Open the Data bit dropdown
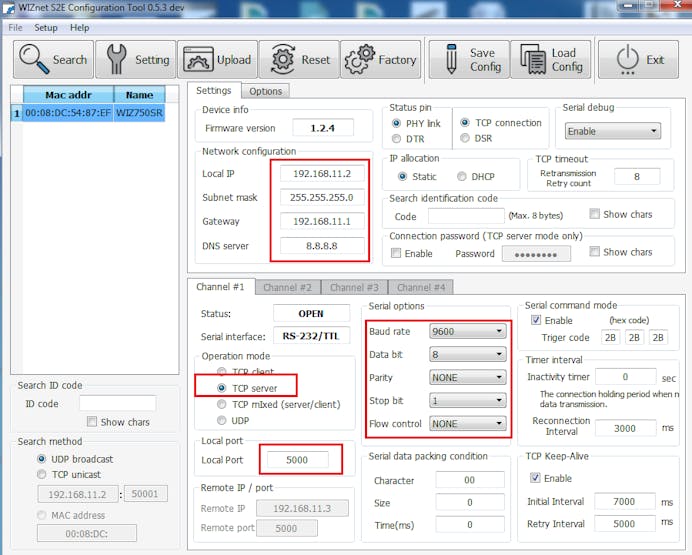 click(x=467, y=354)
